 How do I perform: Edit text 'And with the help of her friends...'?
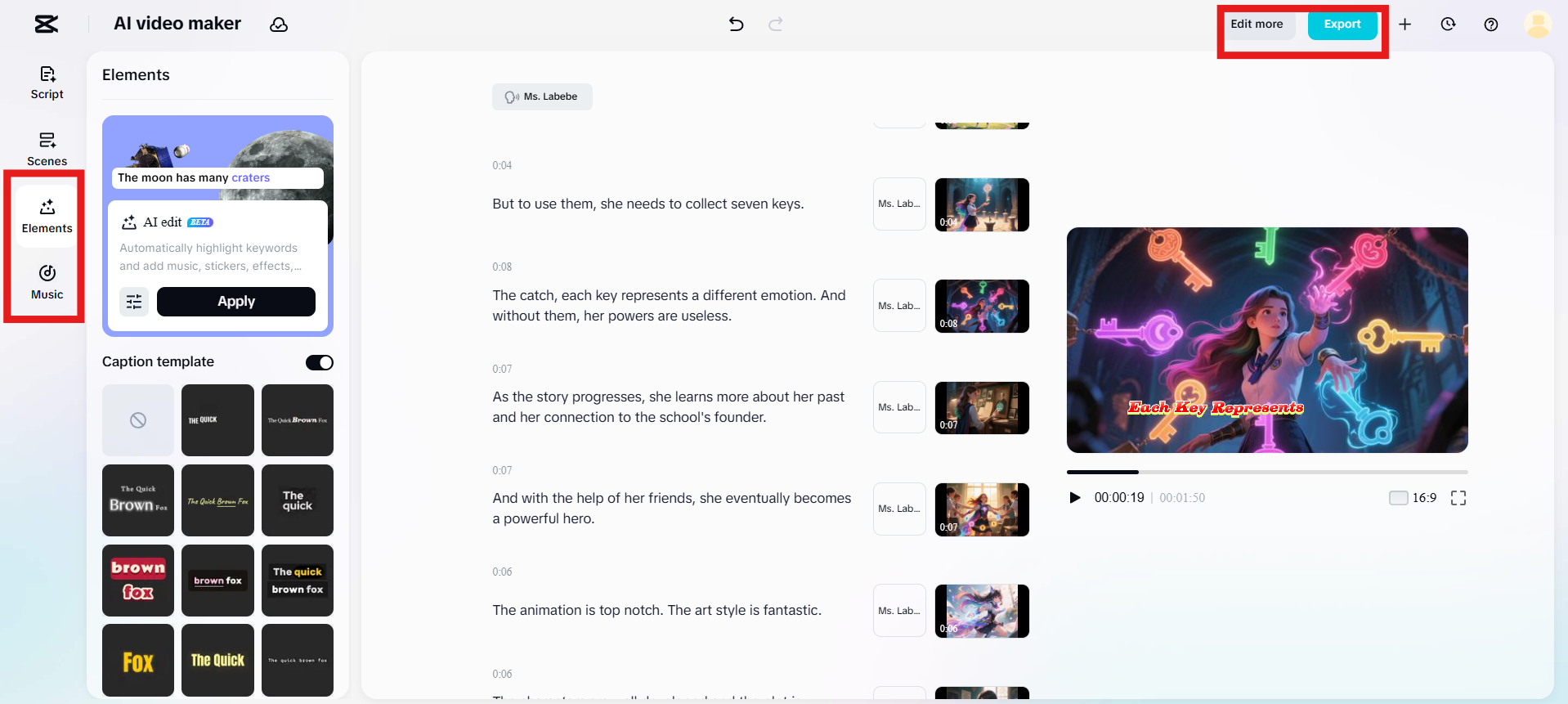[x=672, y=509]
